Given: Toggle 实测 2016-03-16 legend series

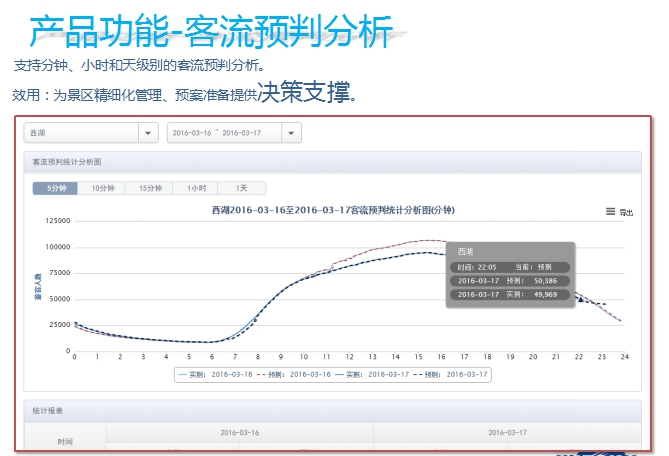Looking at the screenshot, I should (206, 373).
